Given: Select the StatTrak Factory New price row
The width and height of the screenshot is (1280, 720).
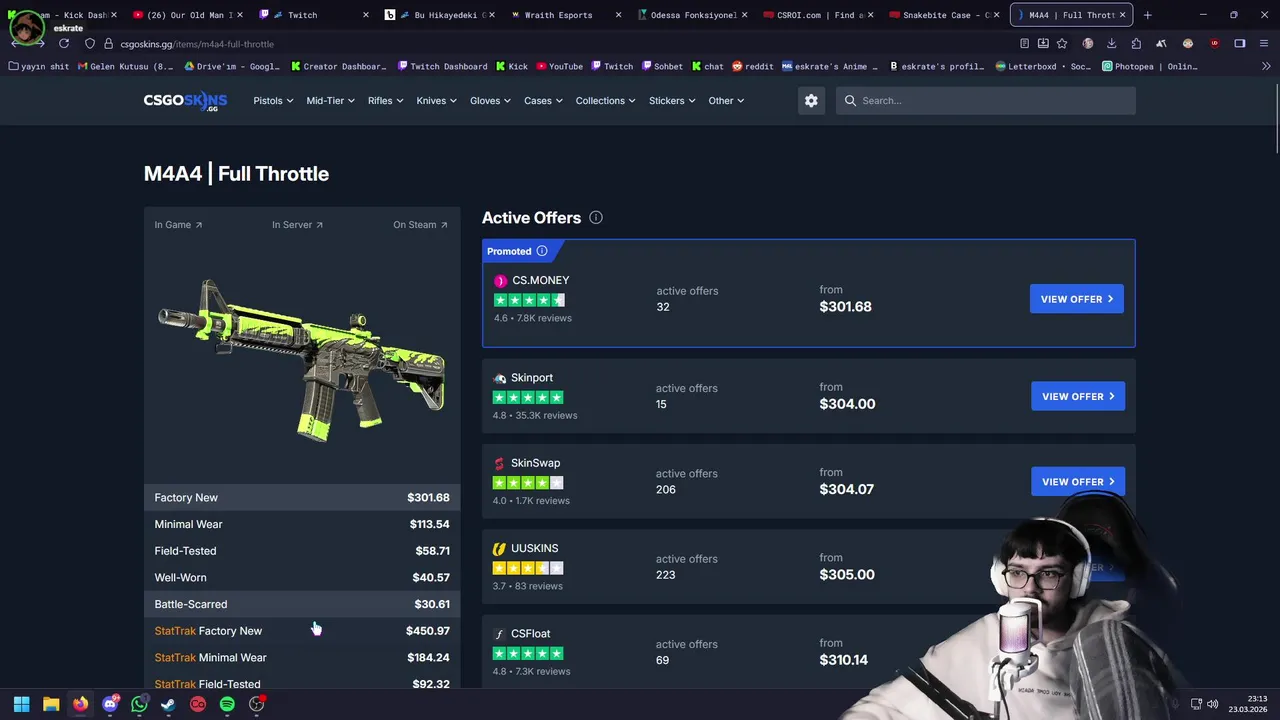Looking at the screenshot, I should (x=302, y=631).
